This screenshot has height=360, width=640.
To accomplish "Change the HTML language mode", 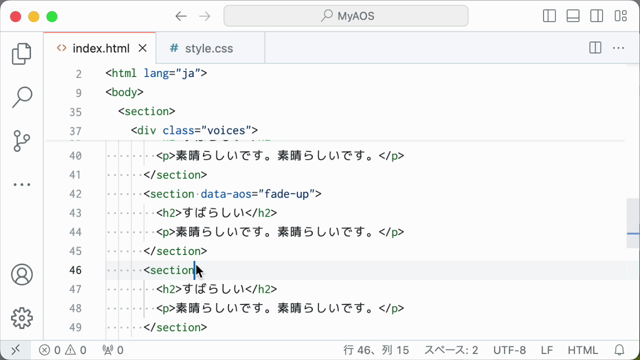I will pyautogui.click(x=582, y=350).
